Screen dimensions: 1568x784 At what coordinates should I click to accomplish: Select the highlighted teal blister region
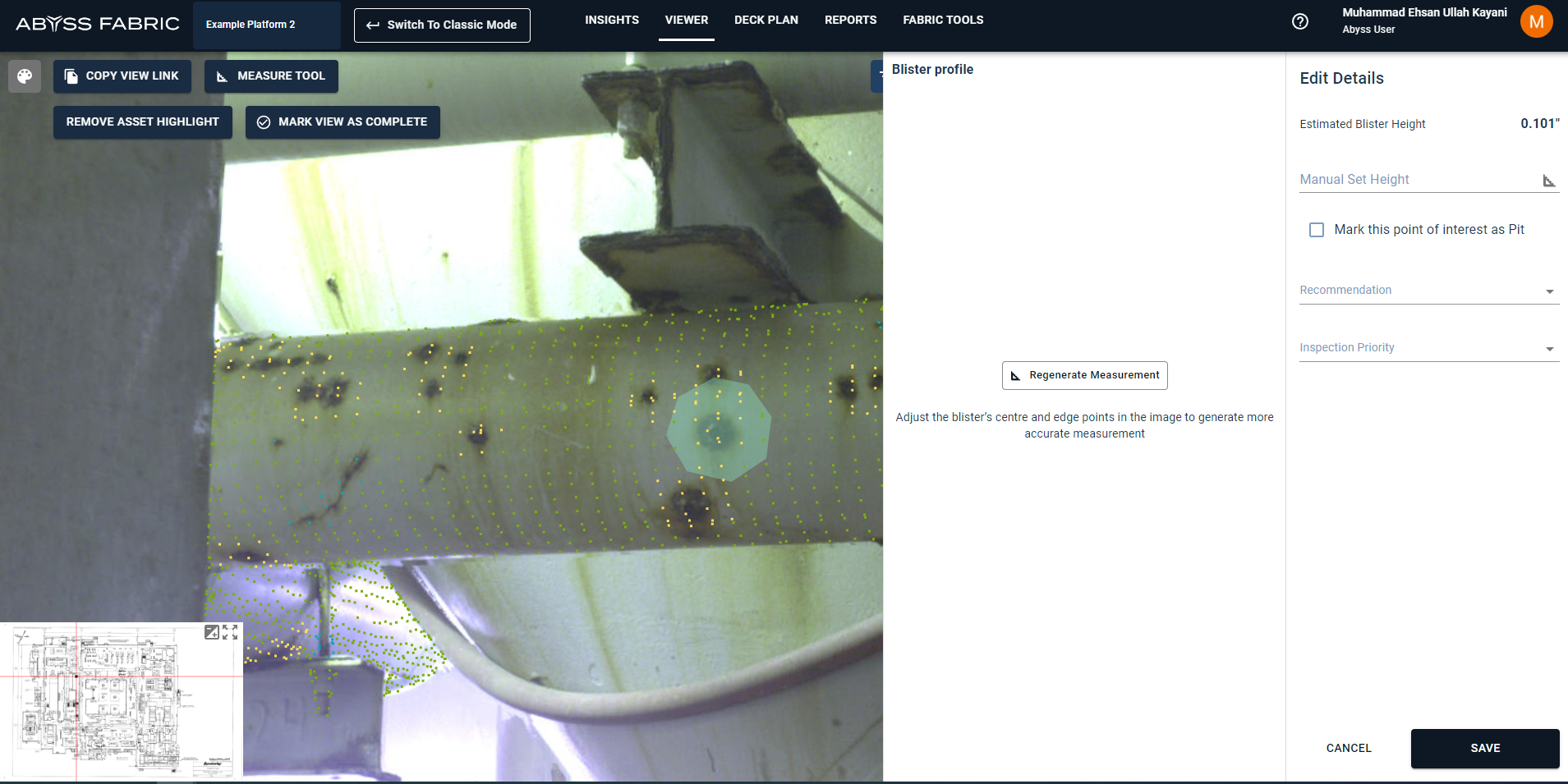[x=718, y=429]
